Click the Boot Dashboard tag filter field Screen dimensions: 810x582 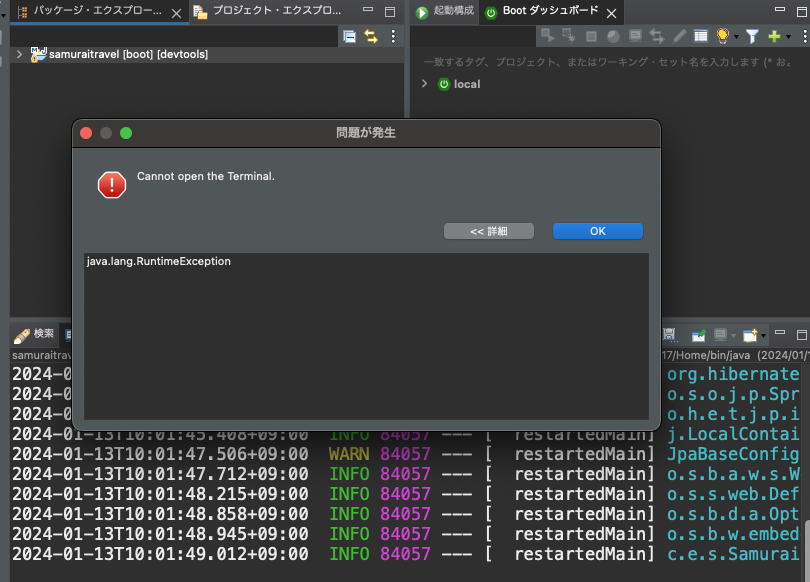(610, 62)
